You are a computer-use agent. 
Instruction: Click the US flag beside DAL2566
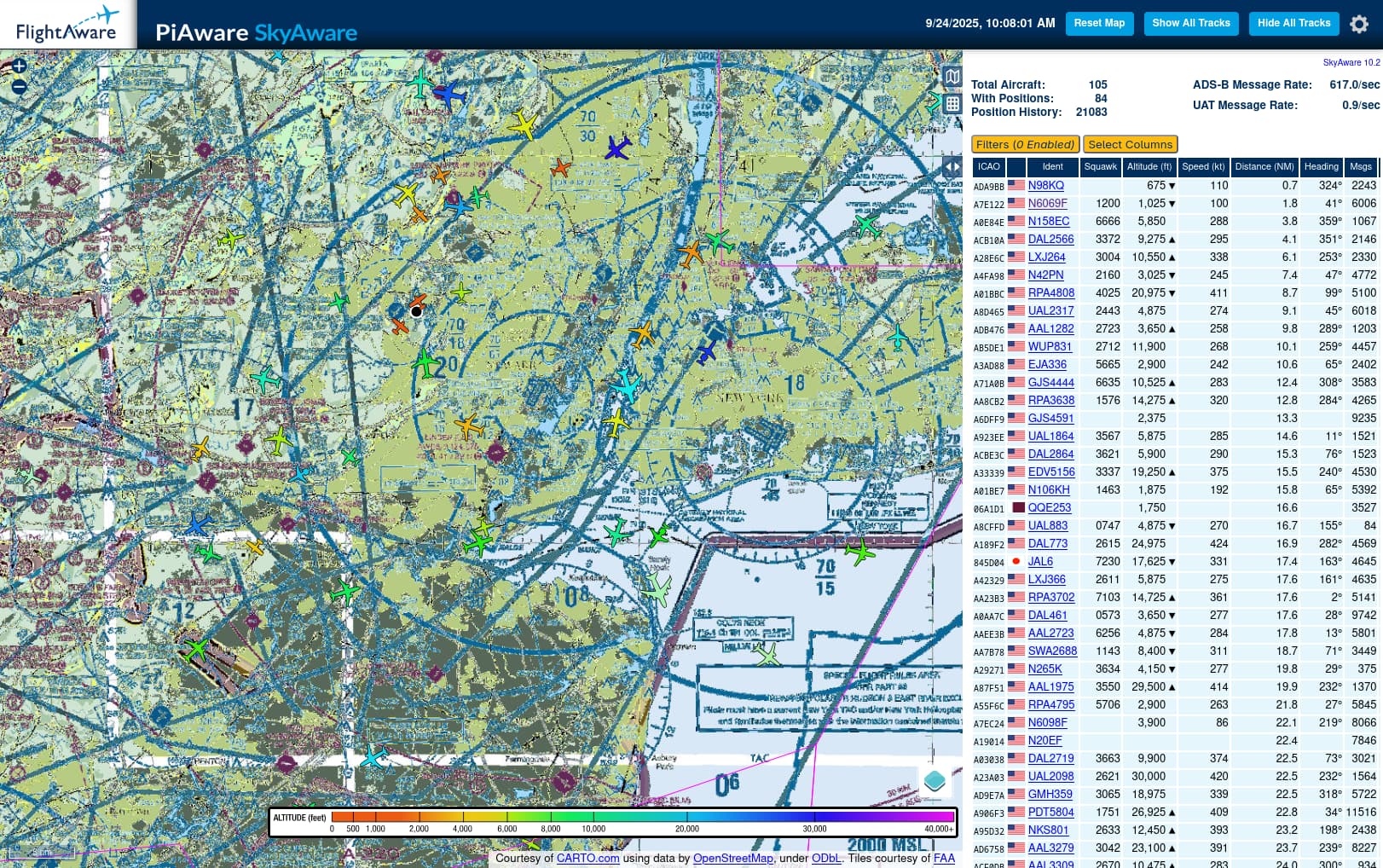[1016, 239]
